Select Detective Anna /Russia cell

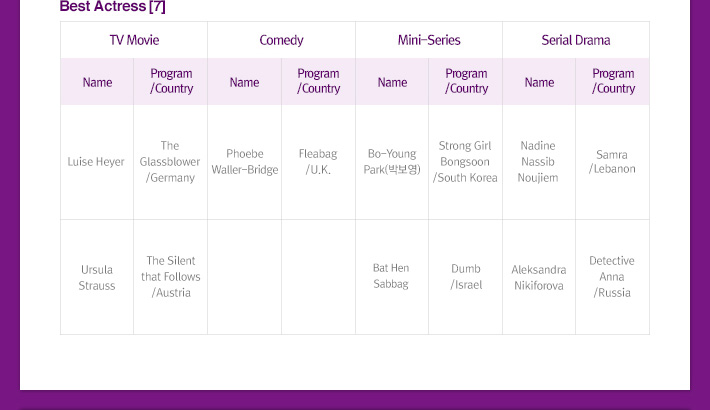[612, 277]
